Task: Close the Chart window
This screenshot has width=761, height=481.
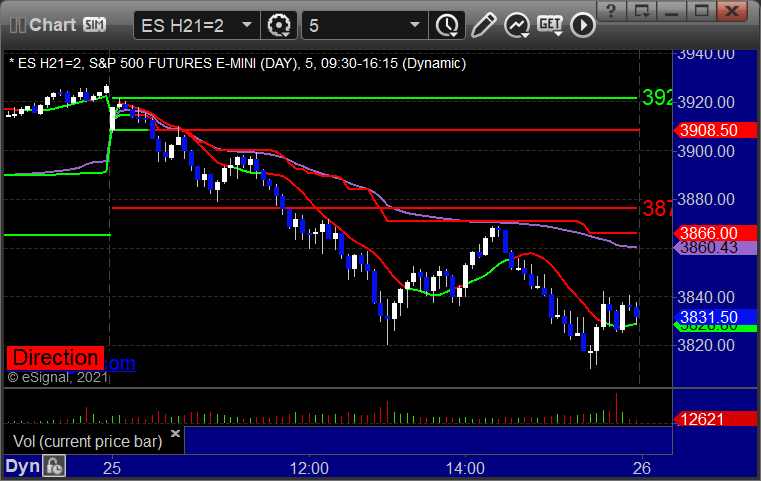Action: 732,11
